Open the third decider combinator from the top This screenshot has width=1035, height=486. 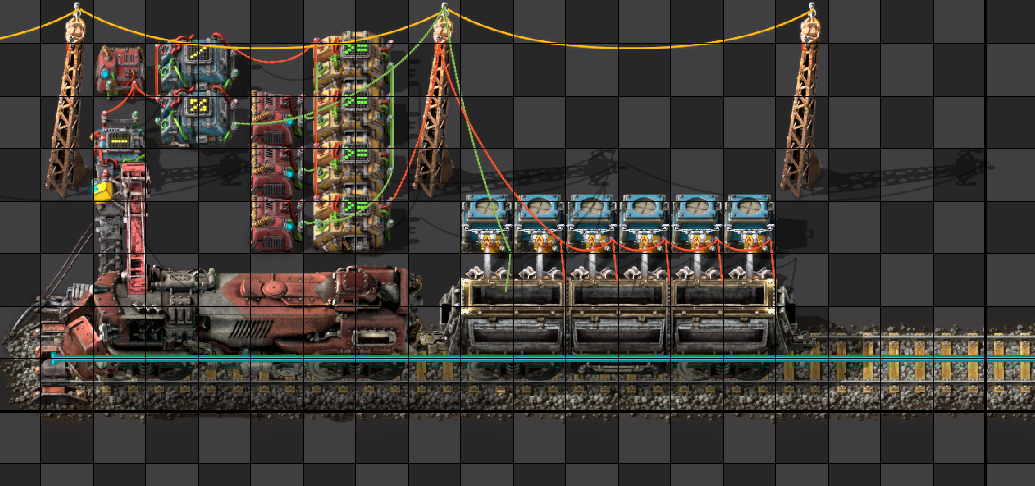click(x=352, y=162)
